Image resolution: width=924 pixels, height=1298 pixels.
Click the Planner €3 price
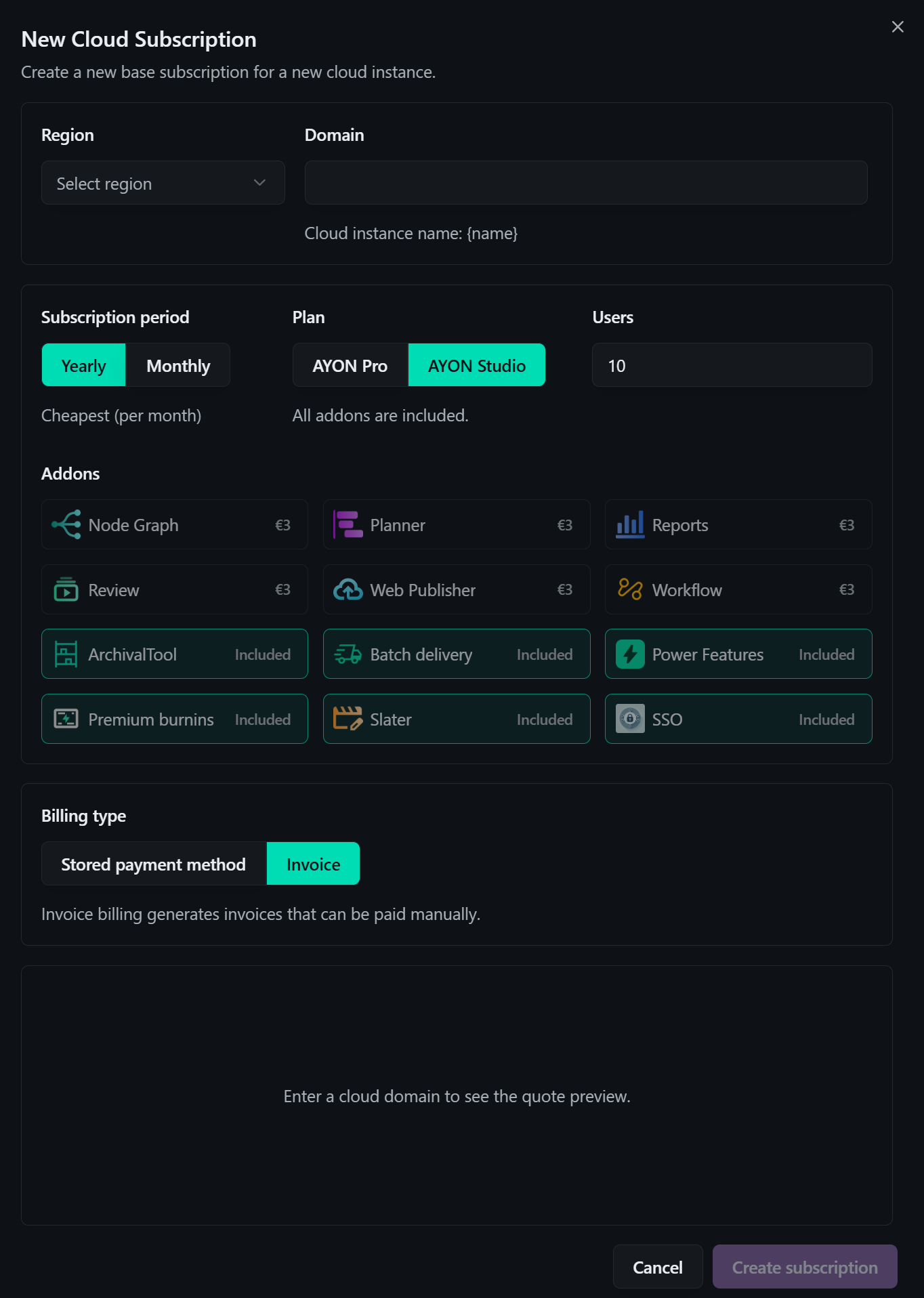pos(565,525)
